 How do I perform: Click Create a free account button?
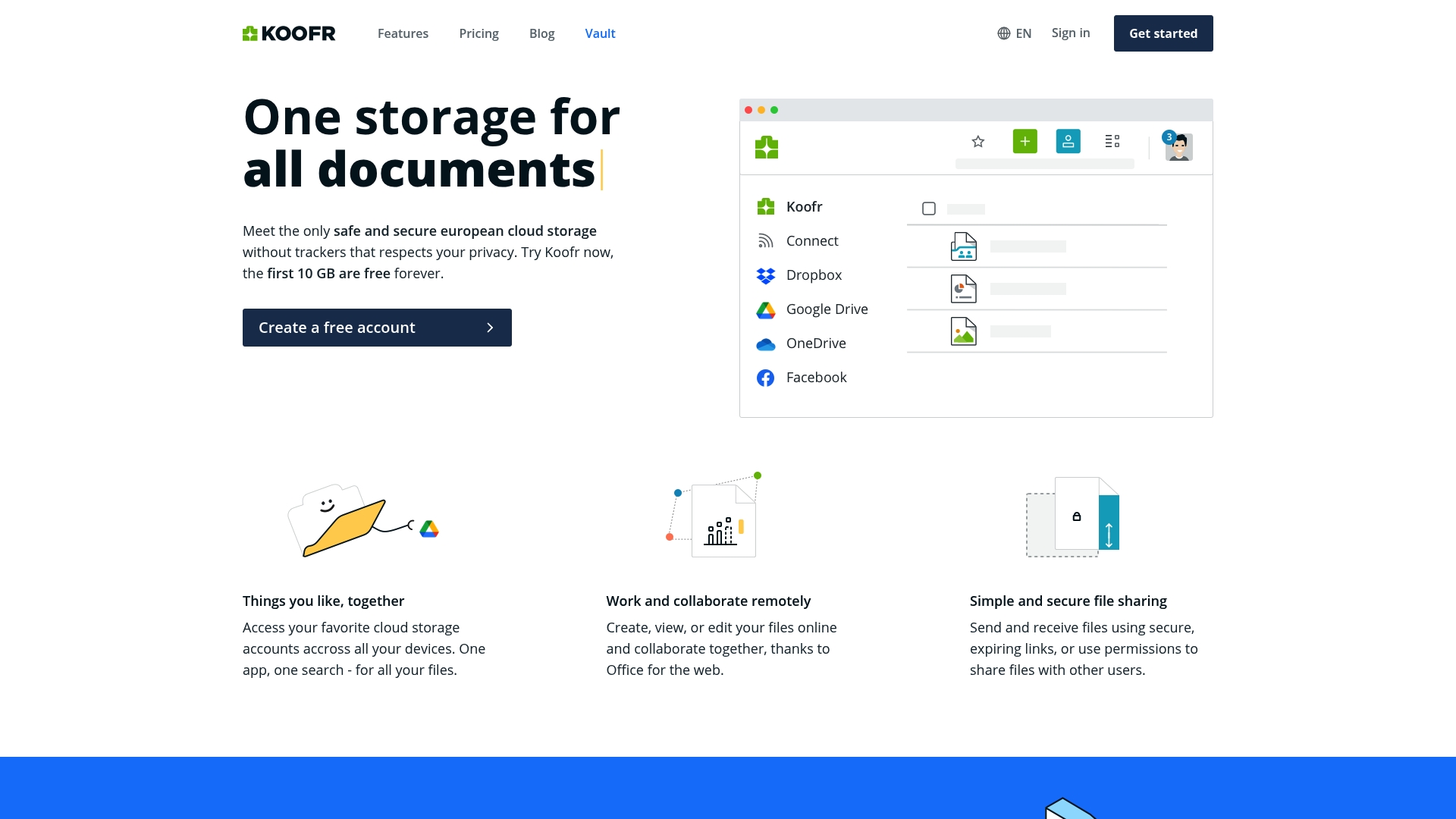[x=377, y=328]
